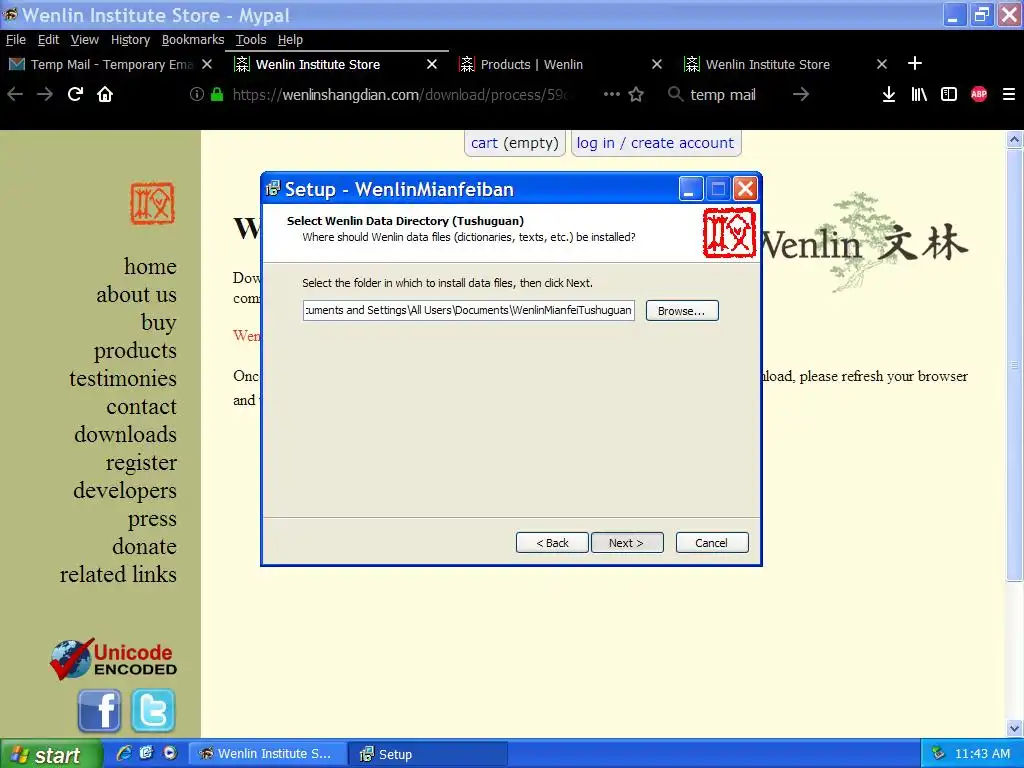Open about us in the sidebar
This screenshot has height=768, width=1024.
point(136,295)
